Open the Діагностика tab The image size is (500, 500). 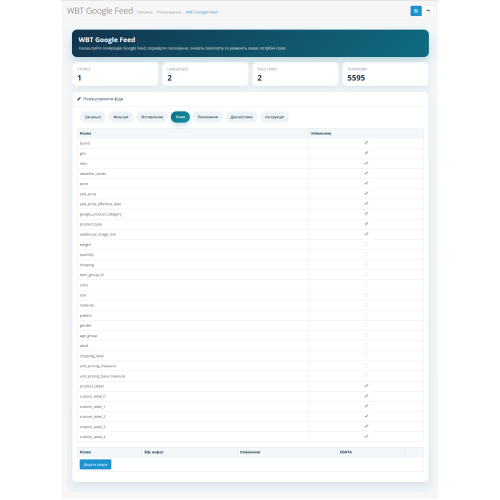click(241, 117)
